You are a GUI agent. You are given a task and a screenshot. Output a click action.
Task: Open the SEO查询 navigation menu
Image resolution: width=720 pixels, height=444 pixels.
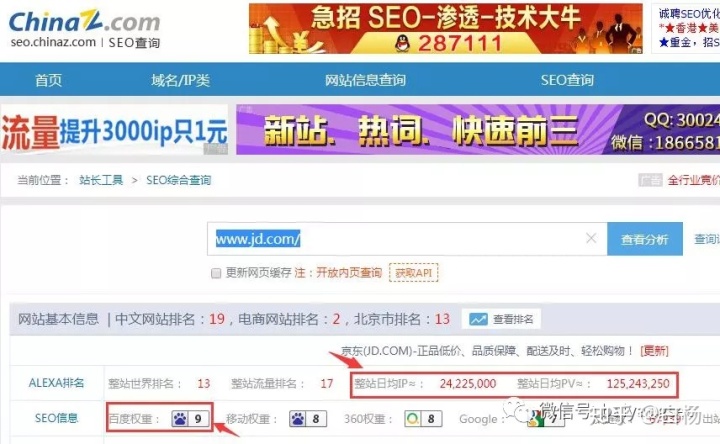[567, 80]
